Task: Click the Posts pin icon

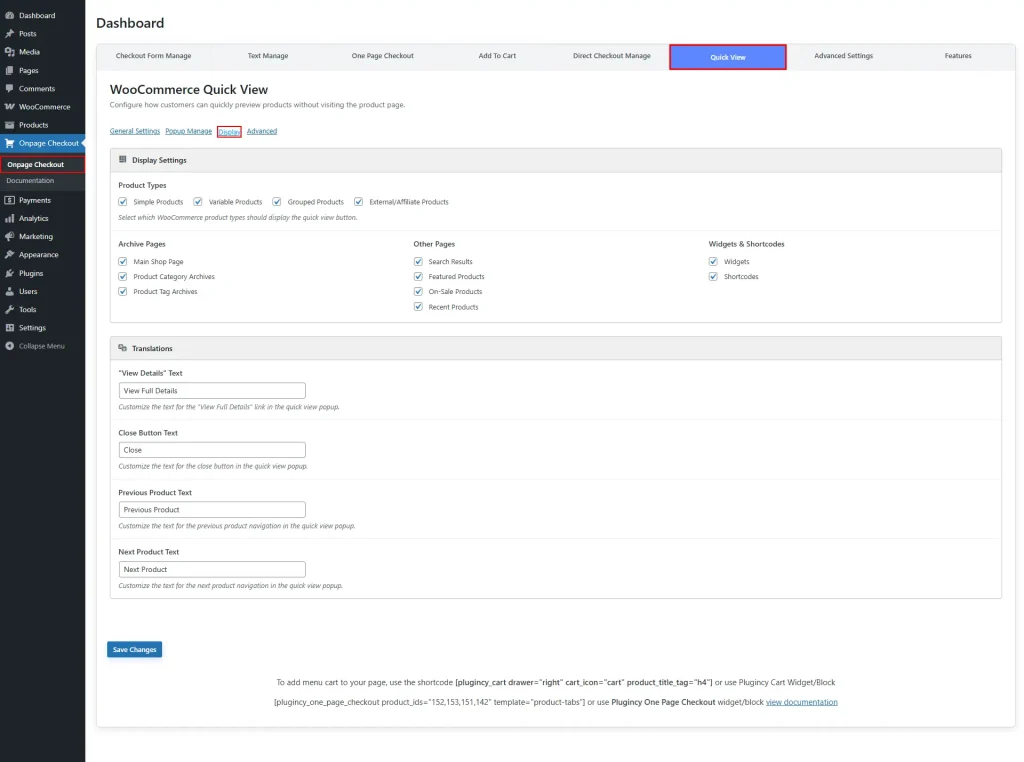Action: click(x=10, y=33)
